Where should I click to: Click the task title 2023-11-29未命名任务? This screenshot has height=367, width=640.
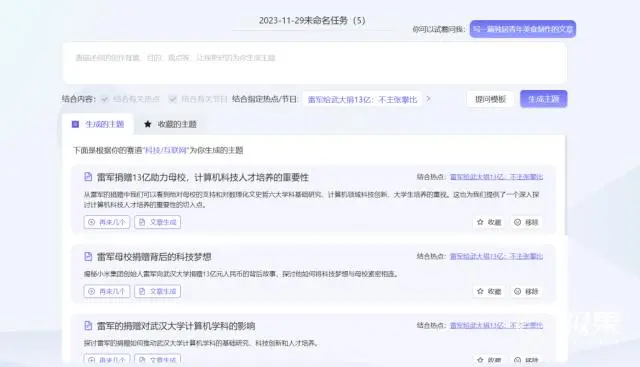click(x=312, y=20)
